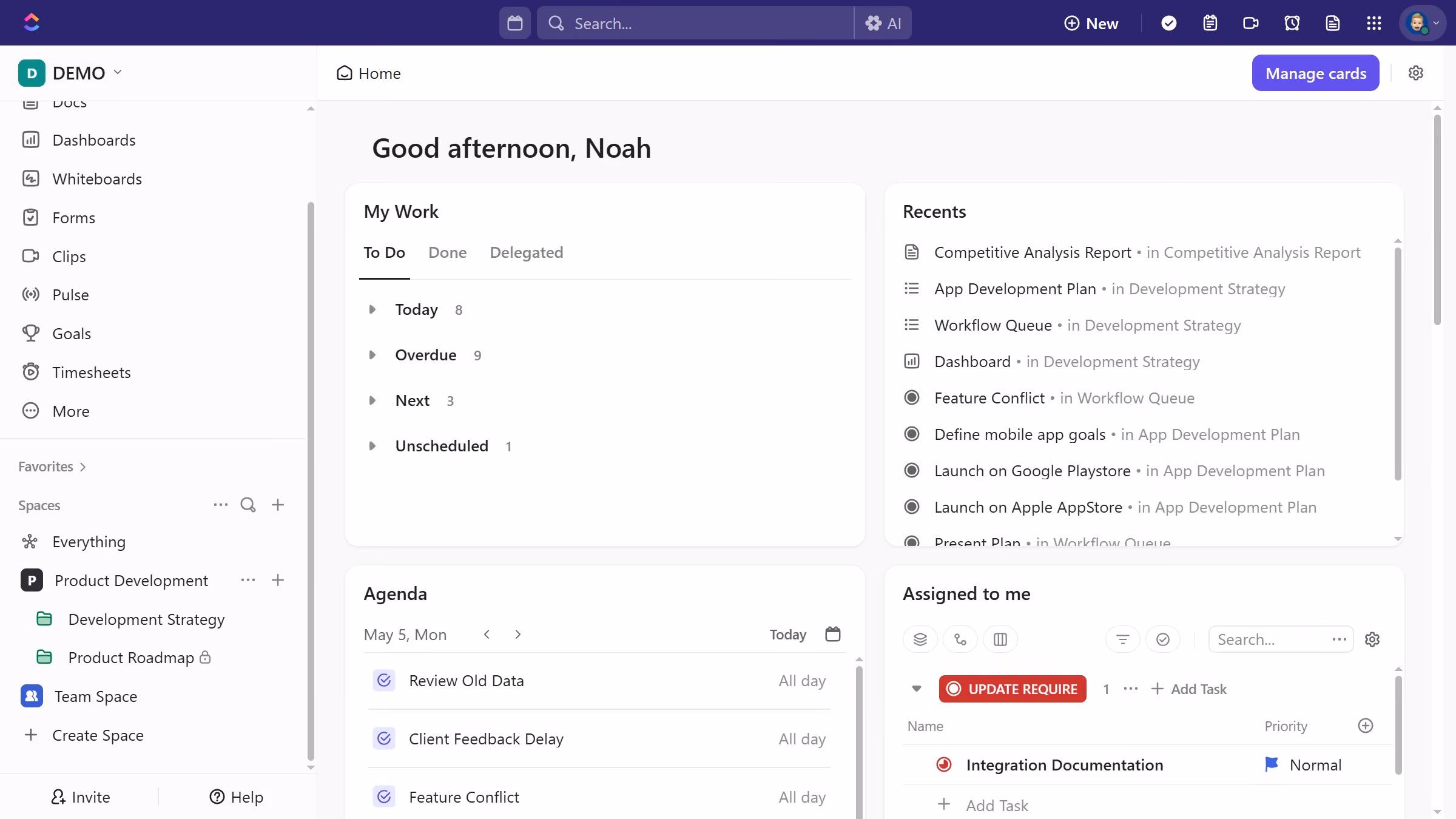Screen dimensions: 1456x819
Task: Expand the Favorites section
Action: tap(52, 467)
